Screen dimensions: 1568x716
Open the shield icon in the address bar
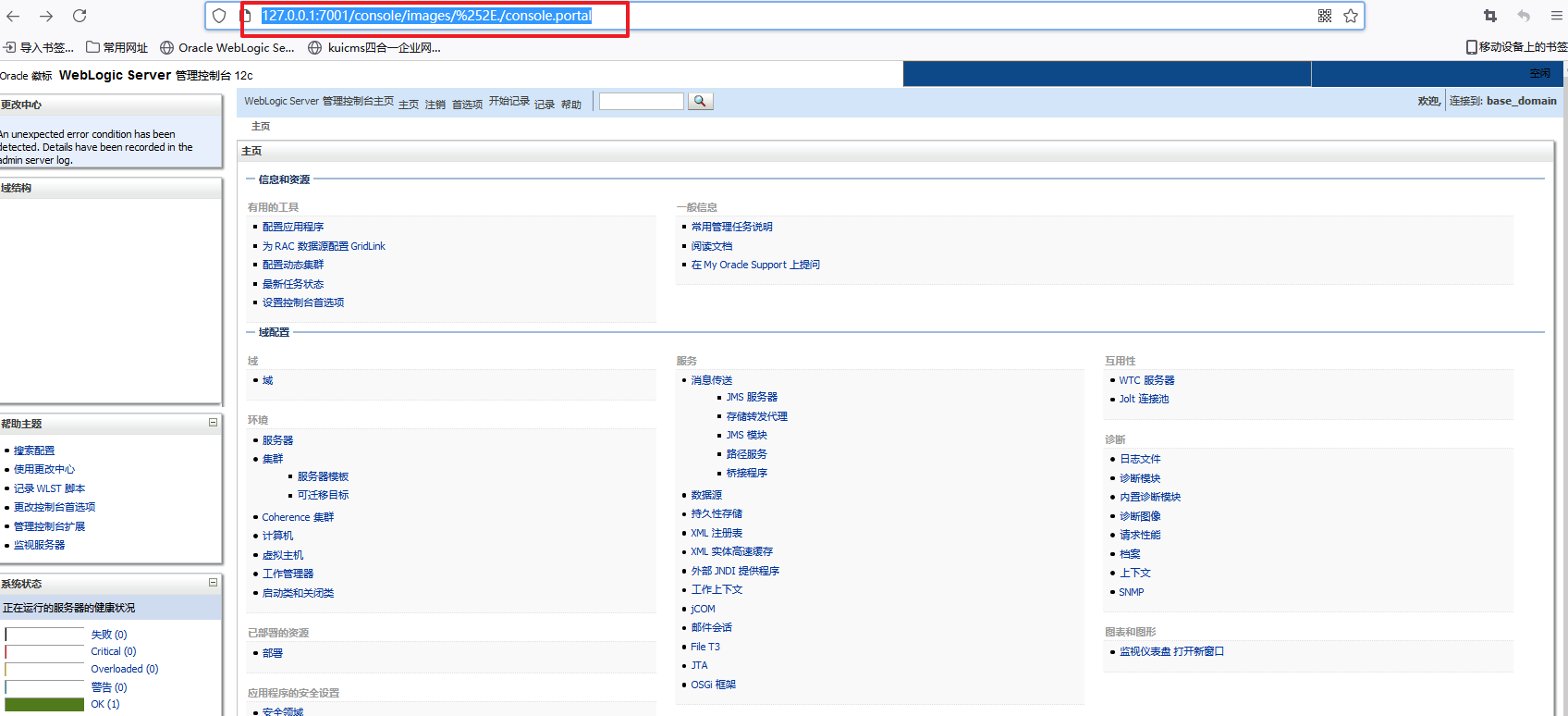(x=219, y=16)
